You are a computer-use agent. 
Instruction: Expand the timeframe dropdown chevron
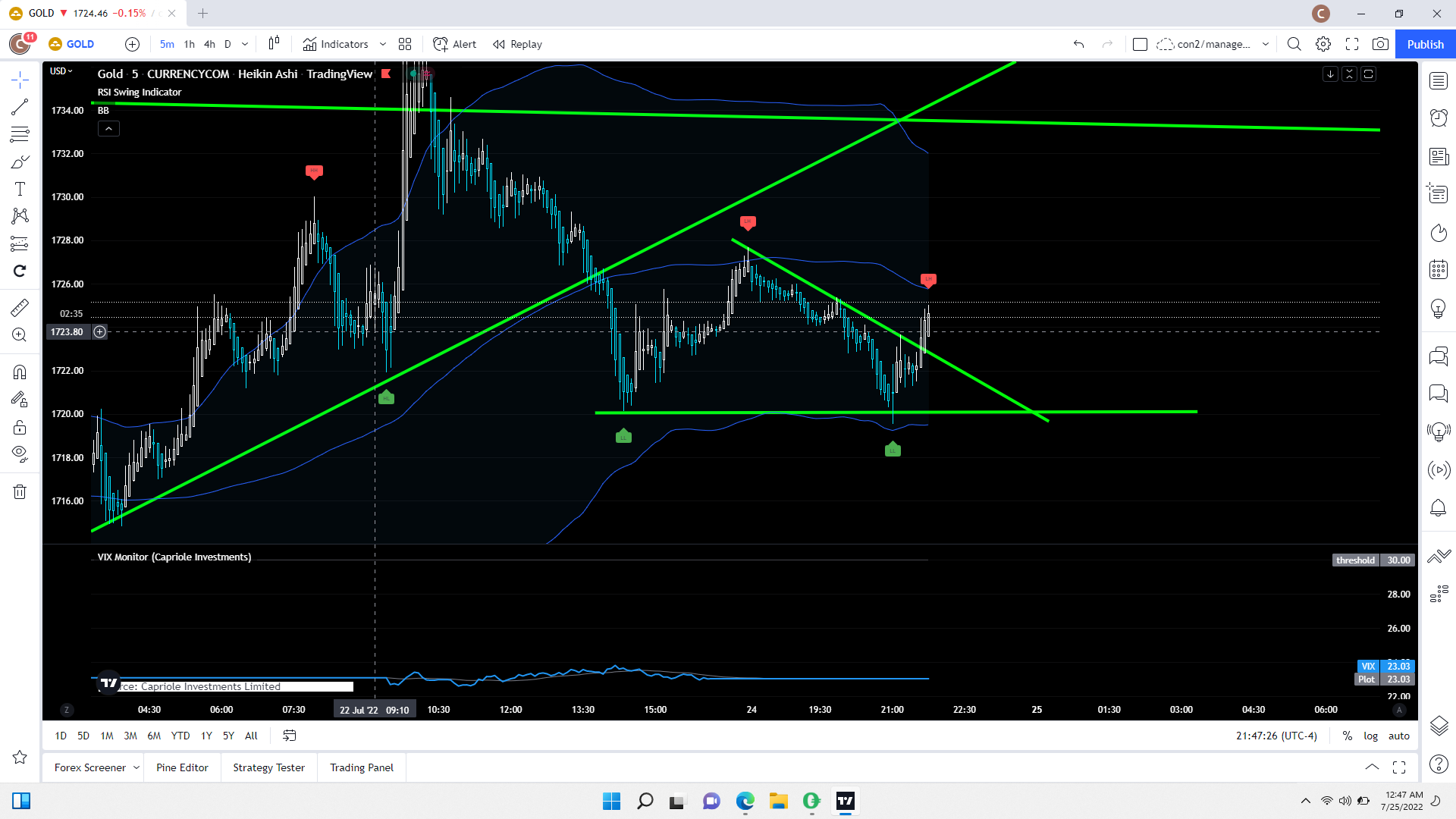pos(245,44)
